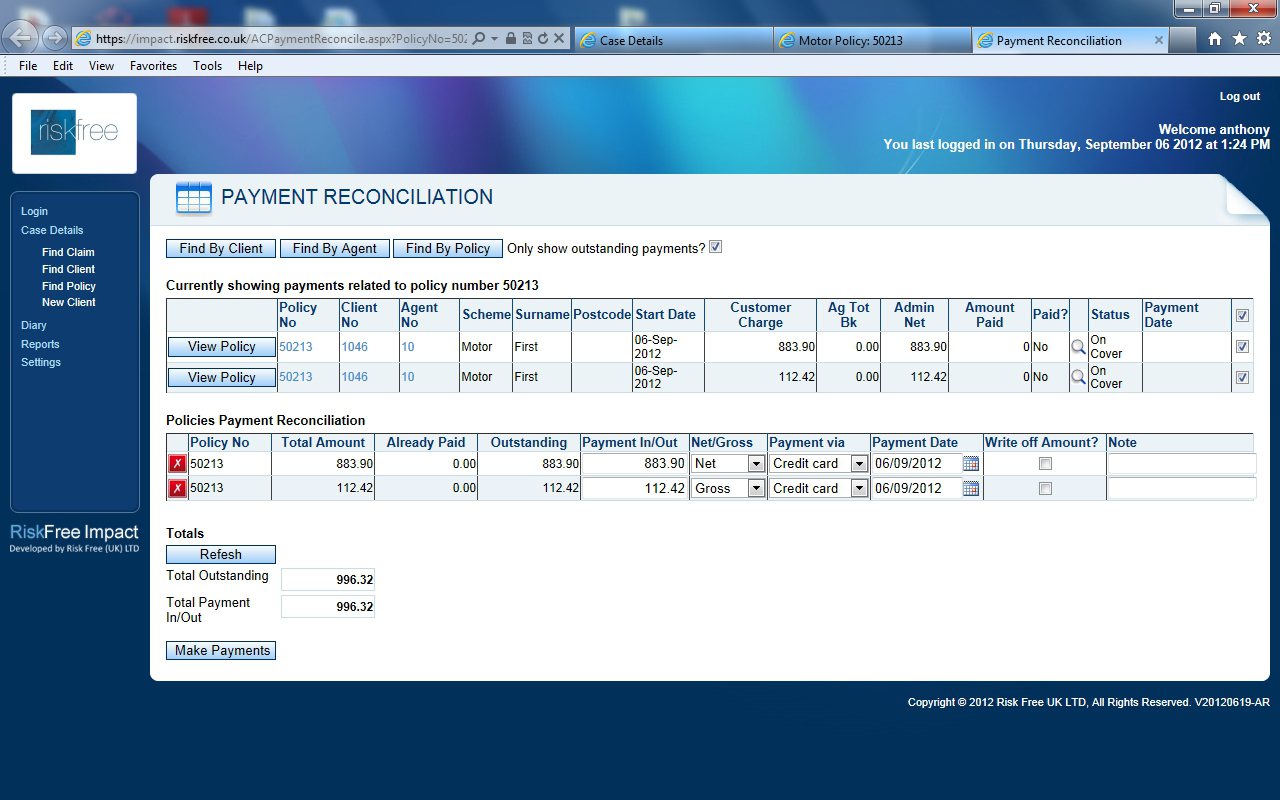1280x800 pixels.
Task: Click the Total Outstanding value field
Action: click(328, 580)
